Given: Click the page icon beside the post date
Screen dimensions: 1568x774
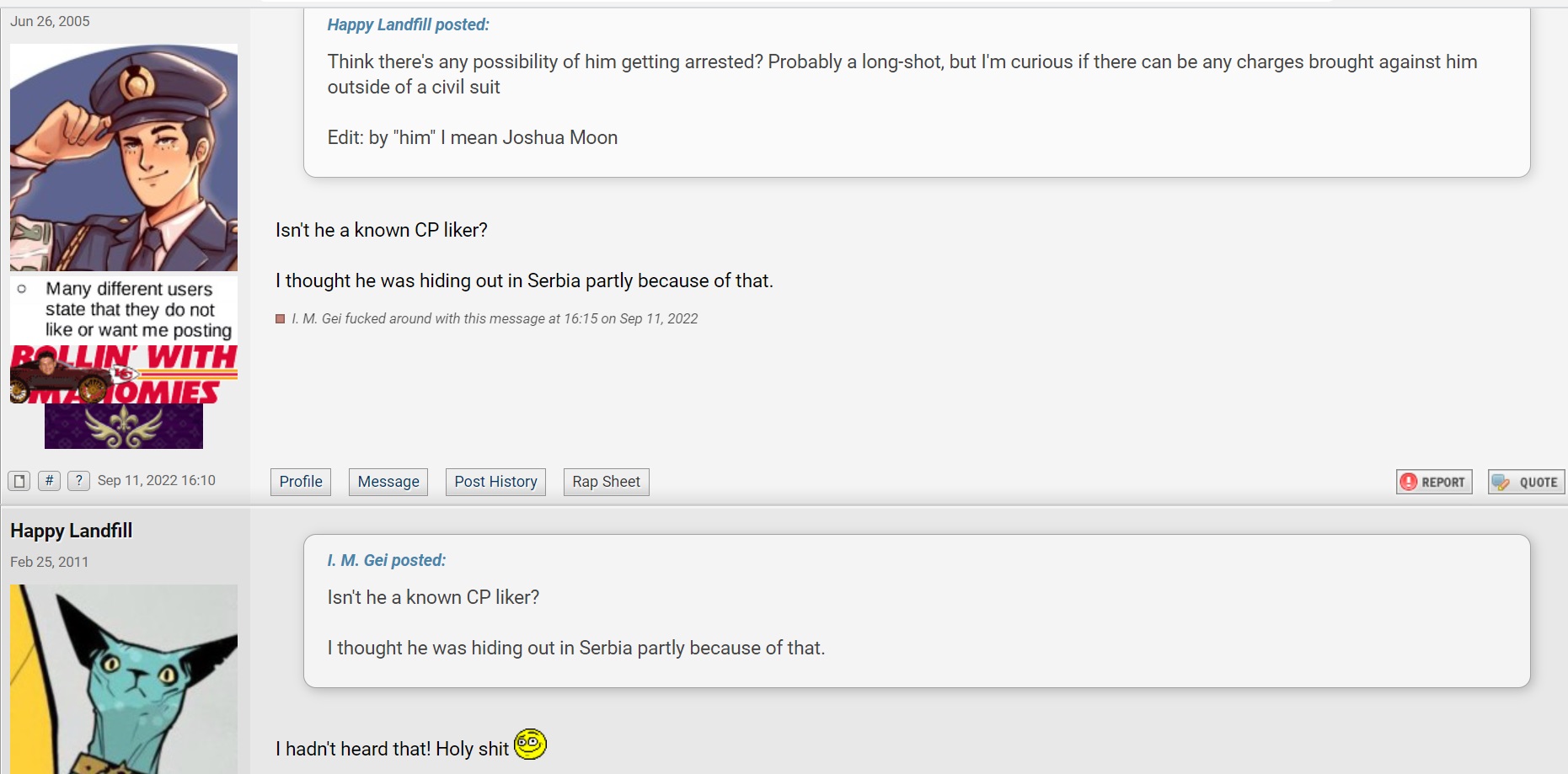Looking at the screenshot, I should coord(19,481).
